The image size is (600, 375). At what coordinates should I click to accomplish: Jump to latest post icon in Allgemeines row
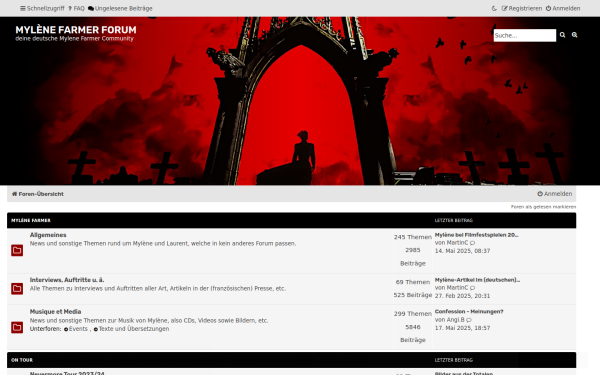[x=473, y=243]
